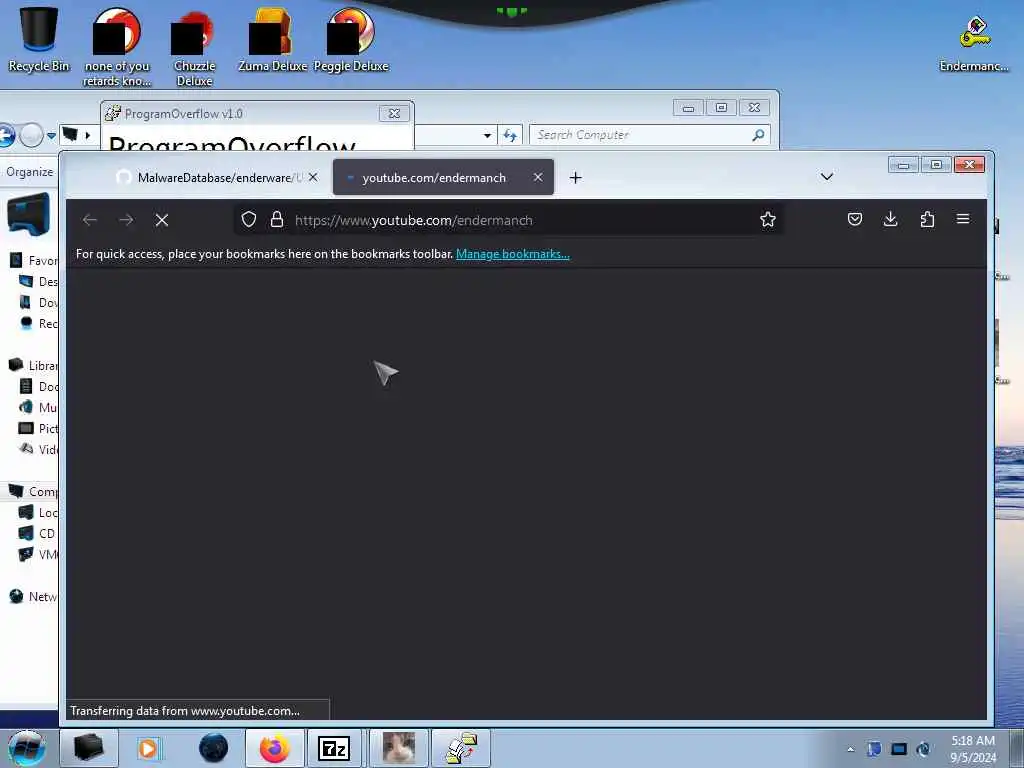
Task: Select Endermanc... key icon on desktop
Action: click(974, 42)
